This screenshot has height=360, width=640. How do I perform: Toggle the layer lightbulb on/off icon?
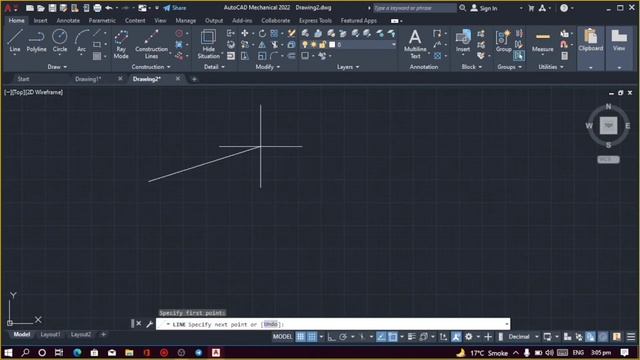(x=305, y=44)
